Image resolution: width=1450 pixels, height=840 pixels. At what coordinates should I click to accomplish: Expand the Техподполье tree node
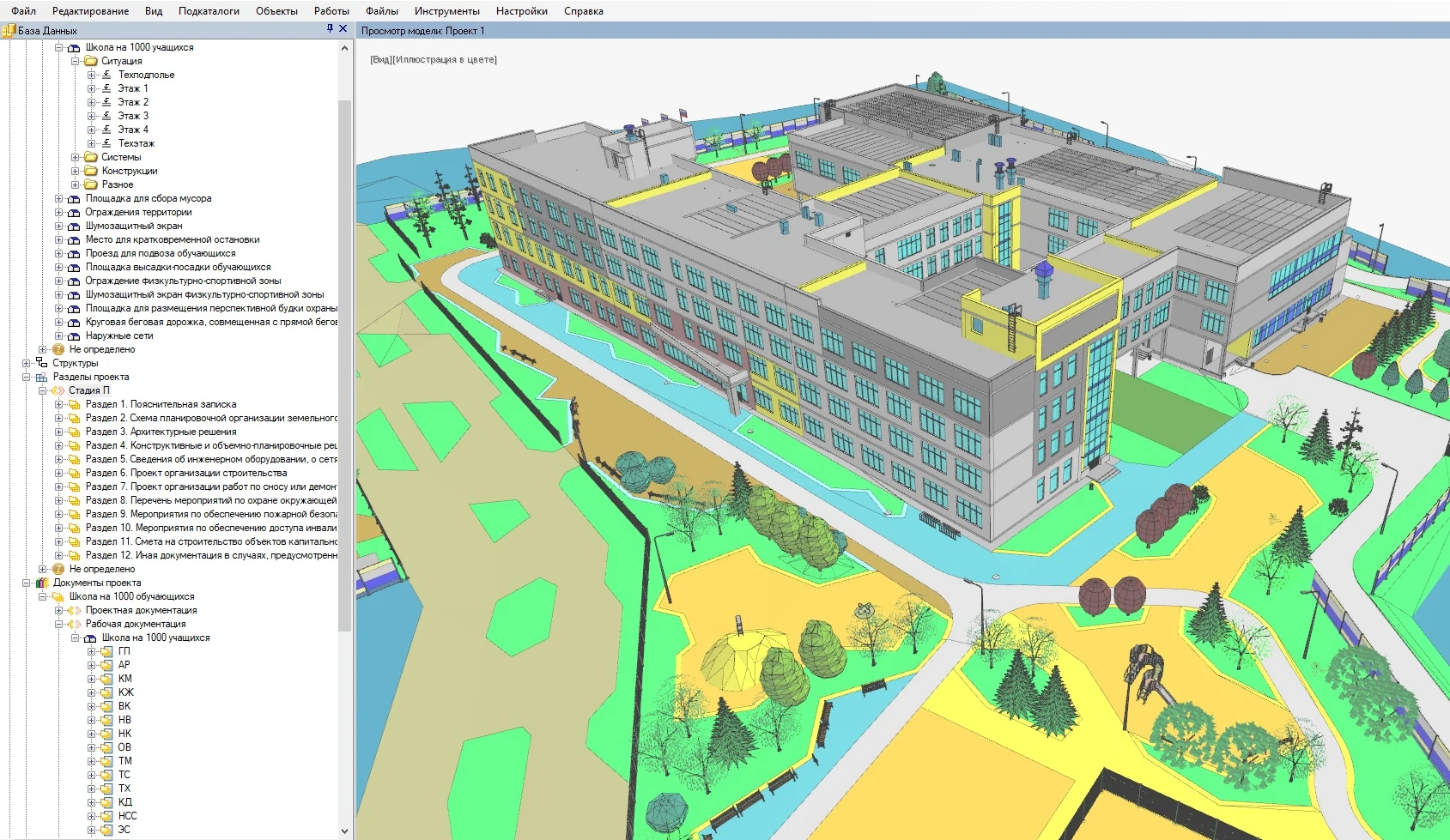(x=91, y=75)
